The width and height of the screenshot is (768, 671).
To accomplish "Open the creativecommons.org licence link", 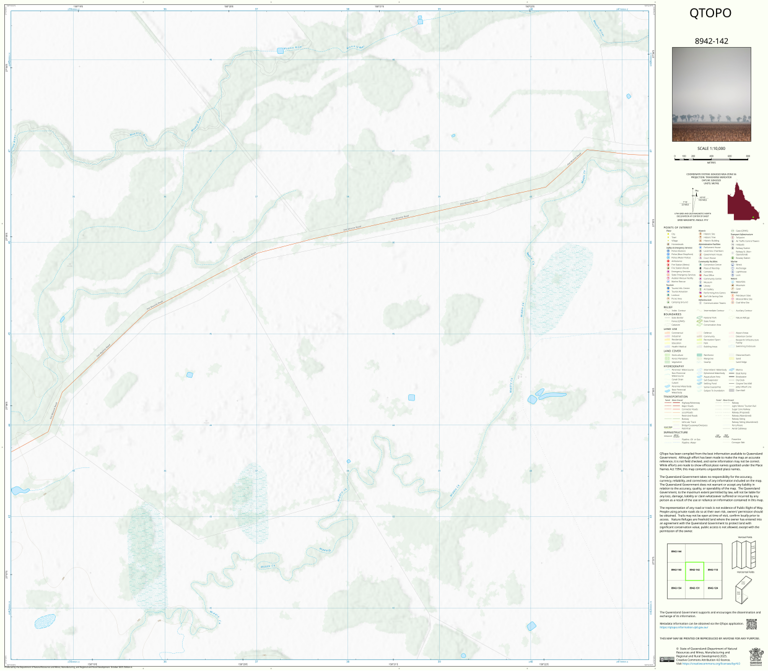I will (713, 664).
